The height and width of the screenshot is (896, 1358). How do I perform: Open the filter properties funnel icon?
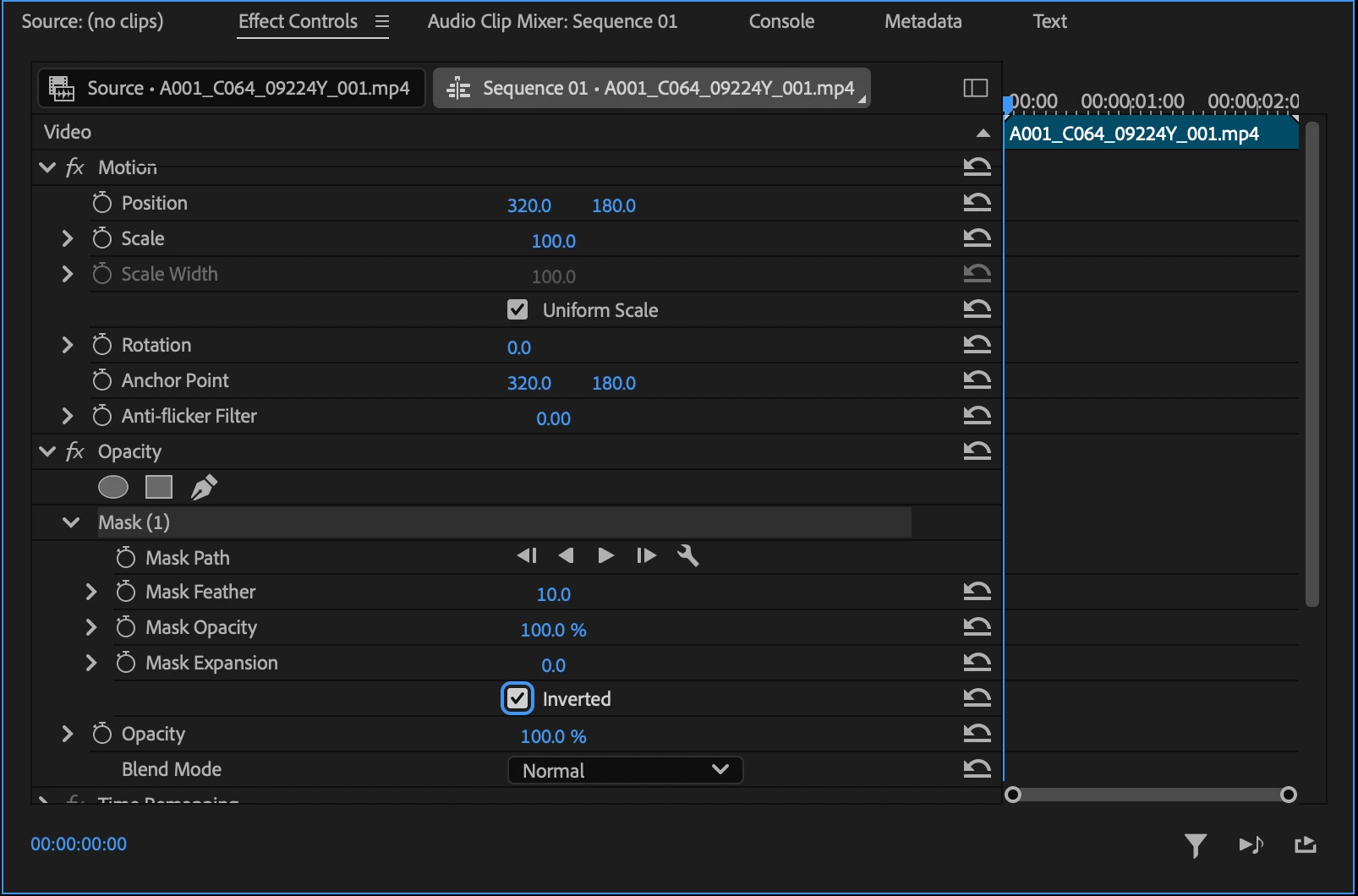click(1196, 844)
